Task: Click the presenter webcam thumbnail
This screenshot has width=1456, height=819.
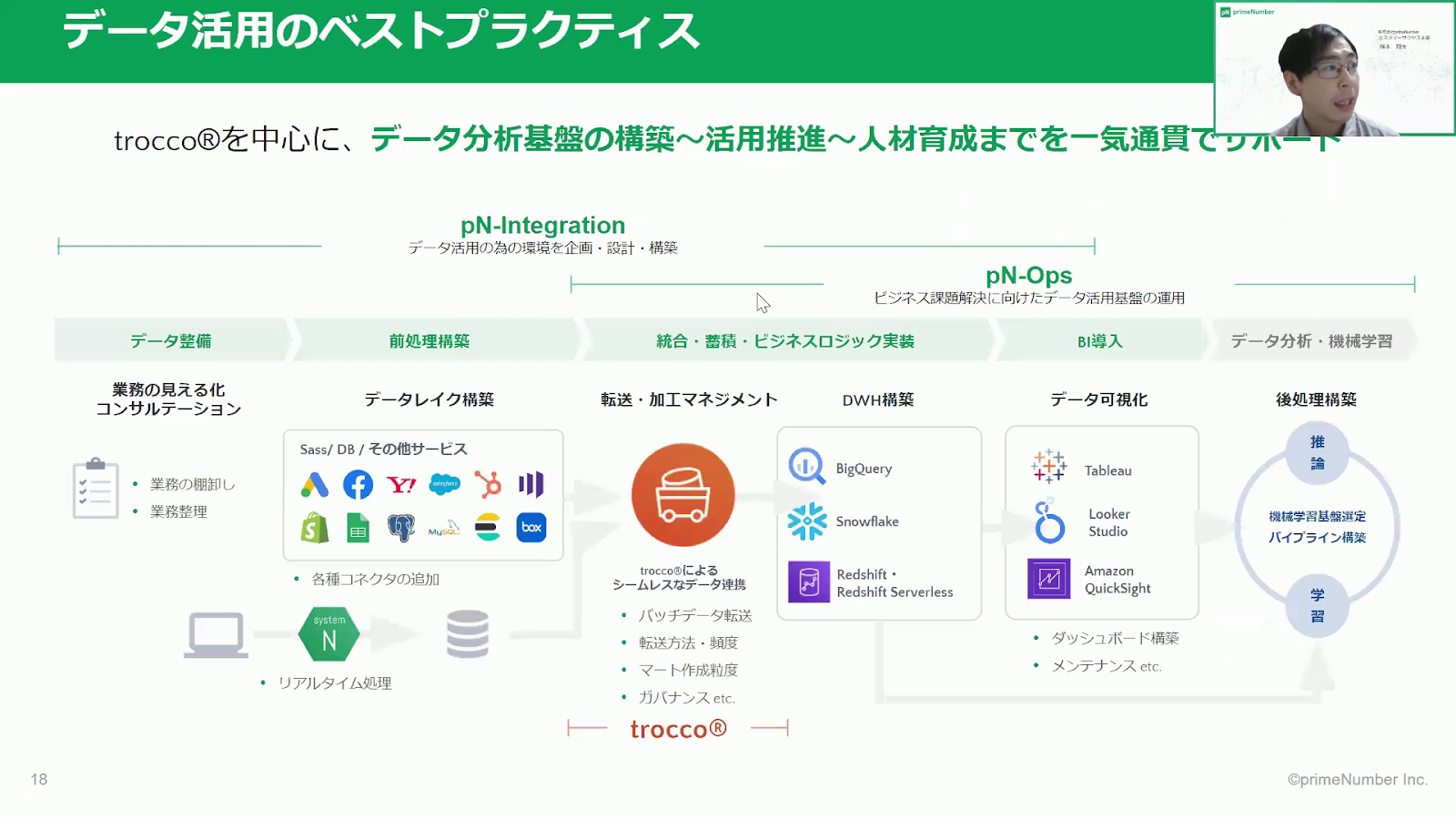Action: pos(1334,69)
